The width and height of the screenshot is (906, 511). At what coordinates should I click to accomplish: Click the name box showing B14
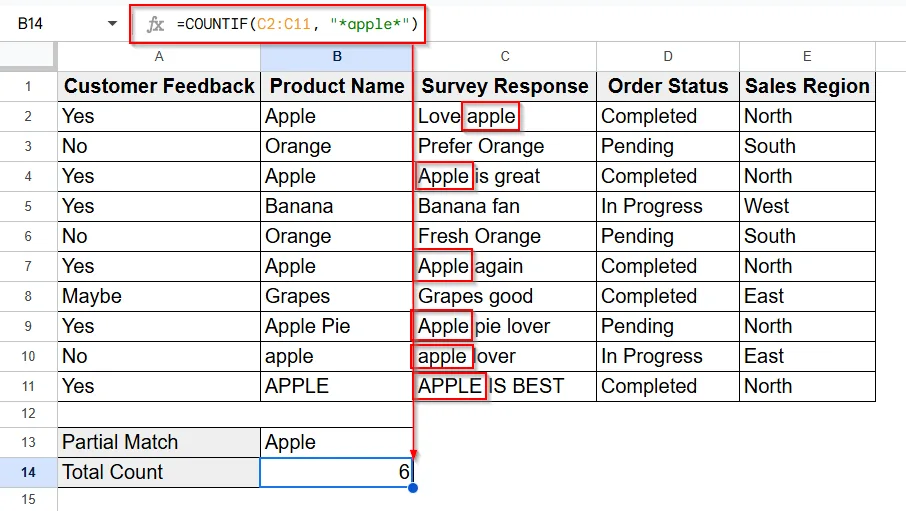coord(30,24)
